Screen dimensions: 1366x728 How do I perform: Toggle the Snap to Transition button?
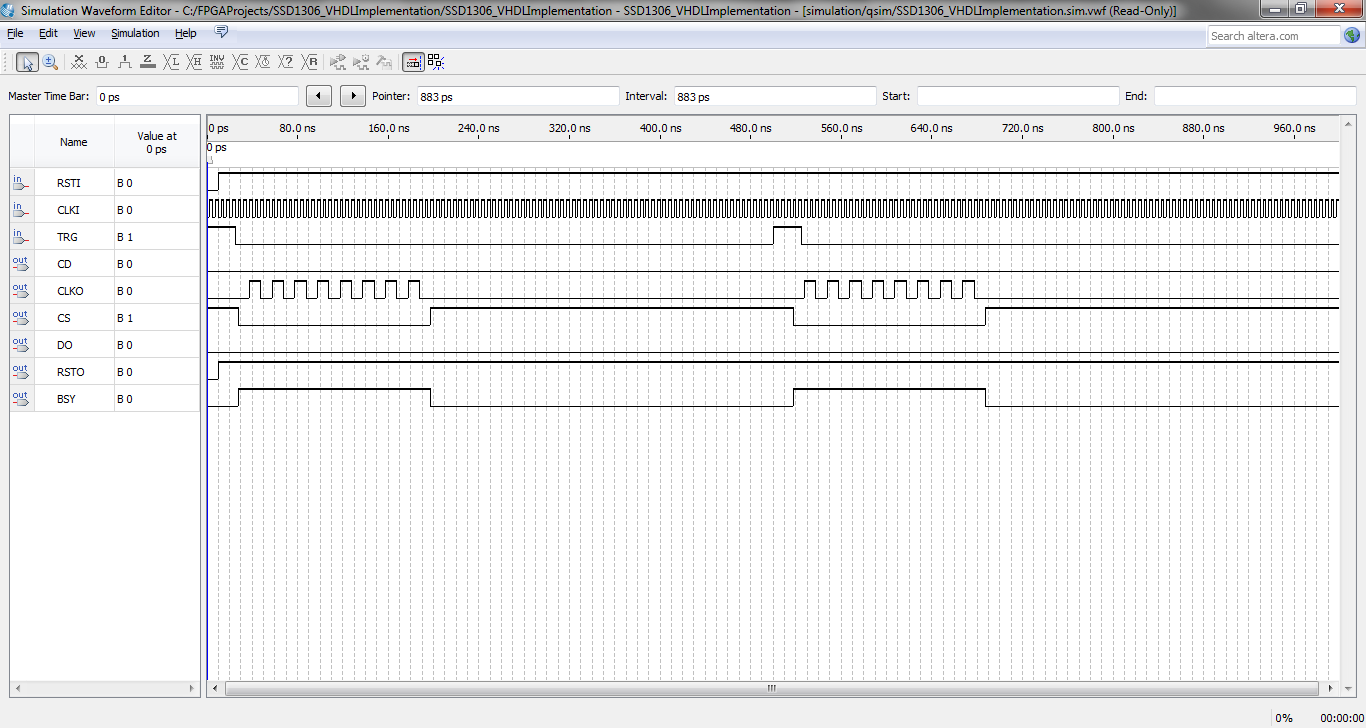click(435, 62)
